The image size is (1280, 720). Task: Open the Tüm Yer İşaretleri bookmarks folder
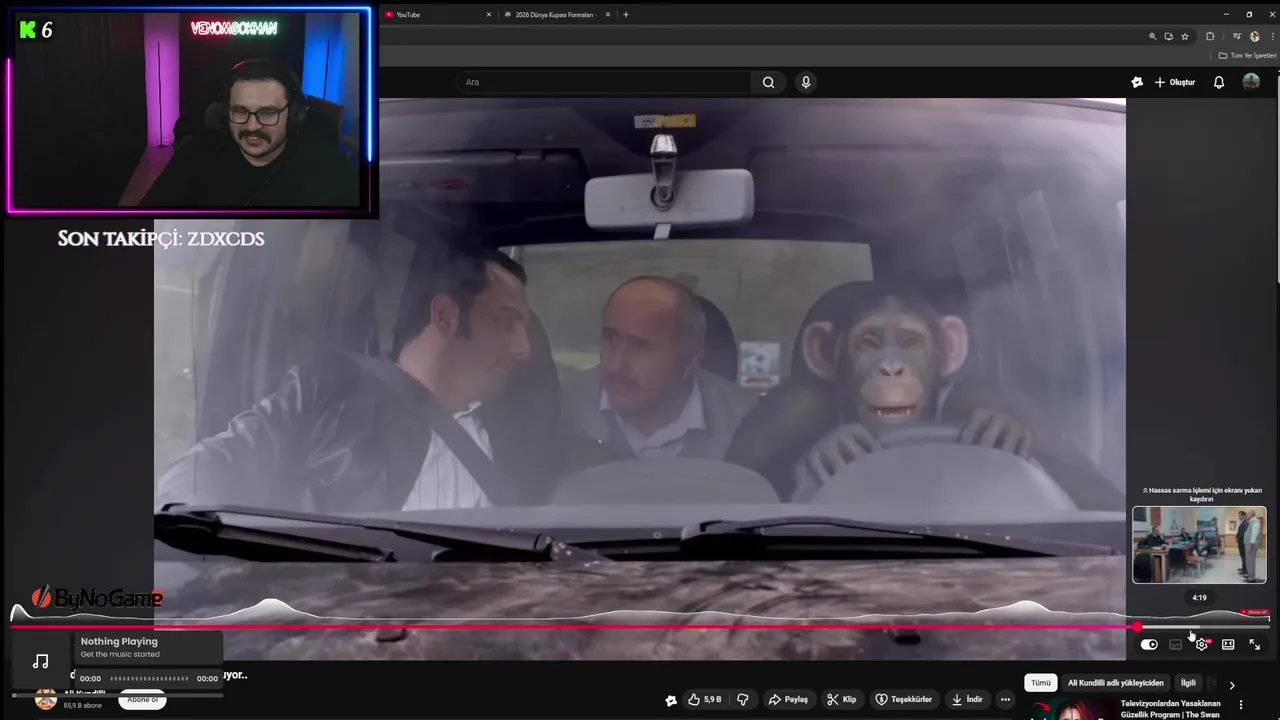tap(1247, 55)
